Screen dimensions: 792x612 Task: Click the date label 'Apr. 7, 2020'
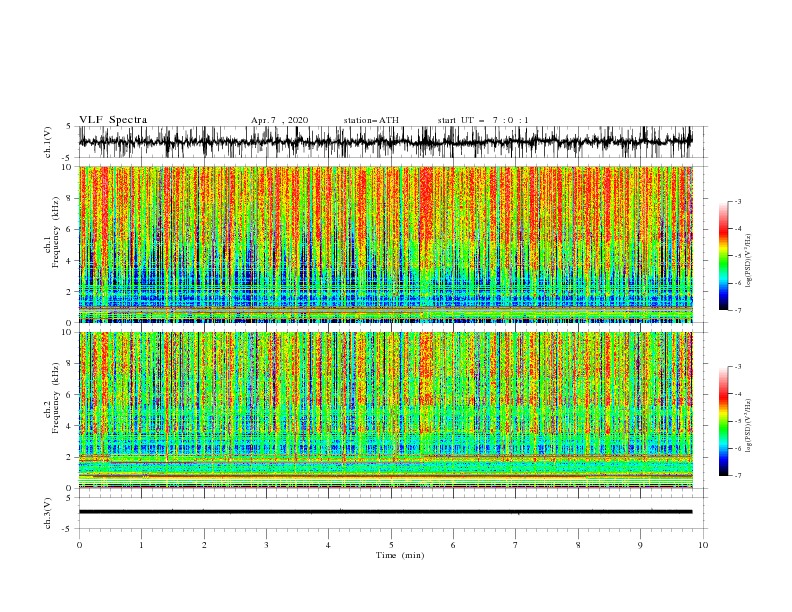click(279, 120)
